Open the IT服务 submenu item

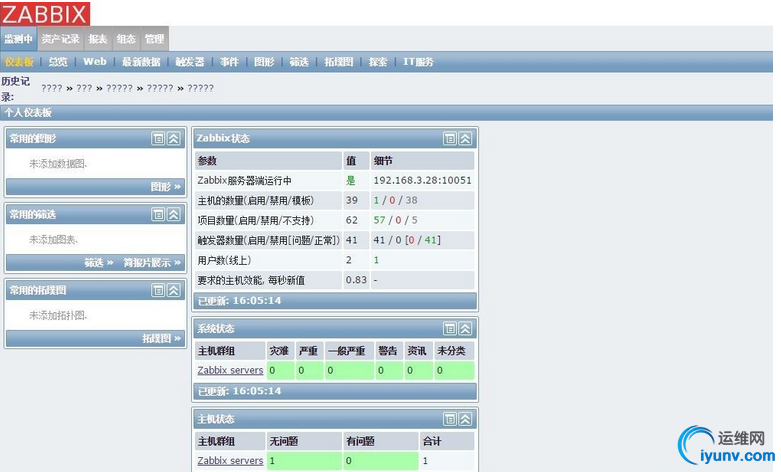(x=418, y=62)
